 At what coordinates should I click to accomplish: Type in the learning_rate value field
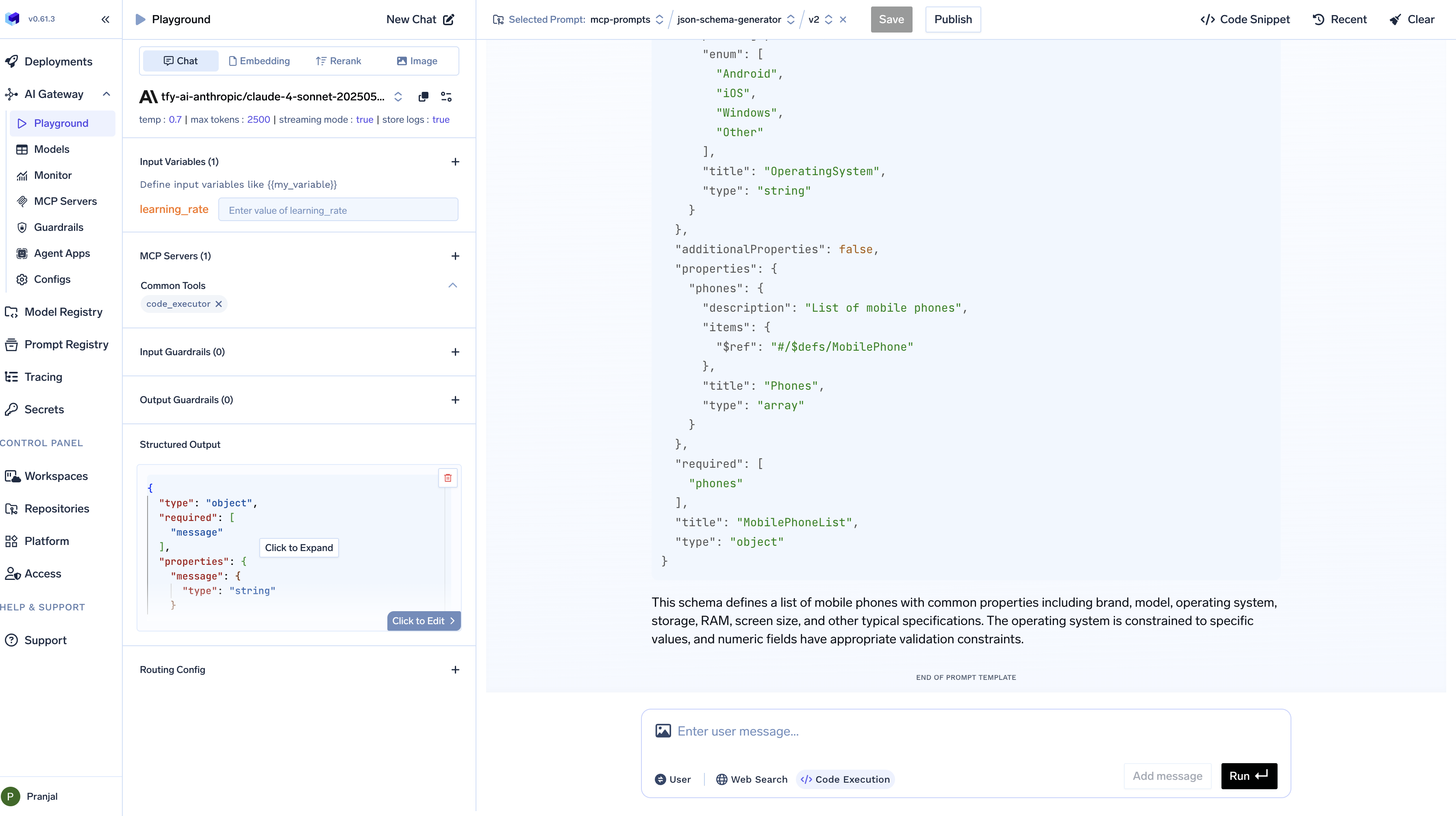(338, 210)
